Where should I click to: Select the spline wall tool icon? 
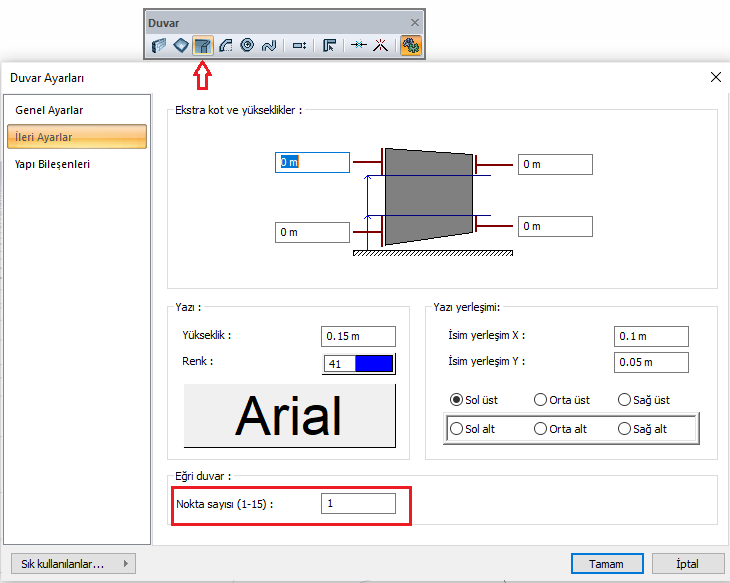(x=268, y=45)
